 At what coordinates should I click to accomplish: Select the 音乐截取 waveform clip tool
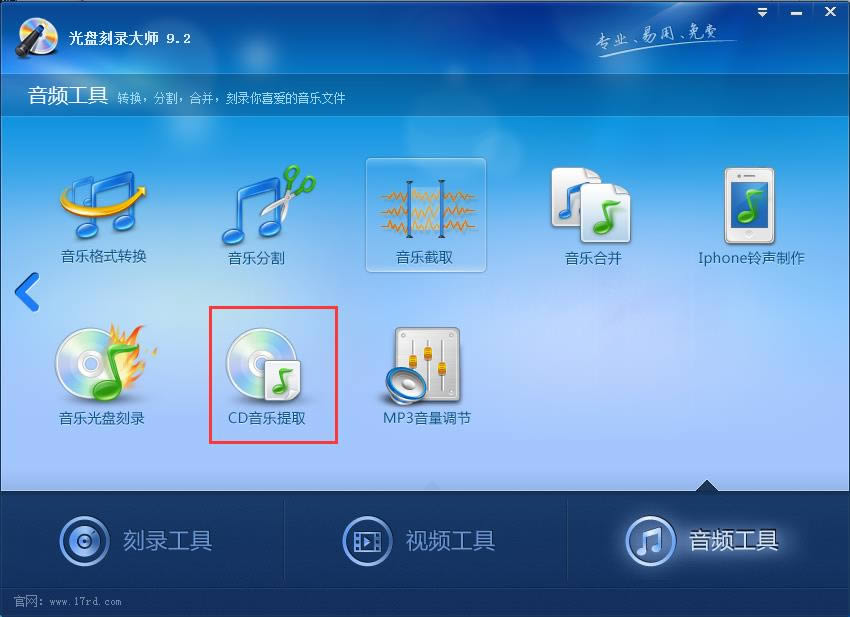426,215
